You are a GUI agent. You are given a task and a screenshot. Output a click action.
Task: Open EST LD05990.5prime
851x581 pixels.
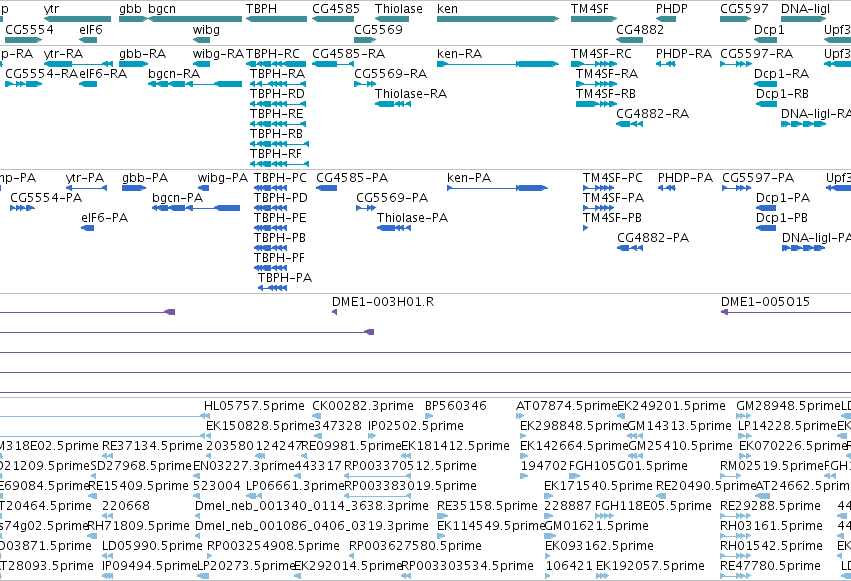(x=151, y=546)
